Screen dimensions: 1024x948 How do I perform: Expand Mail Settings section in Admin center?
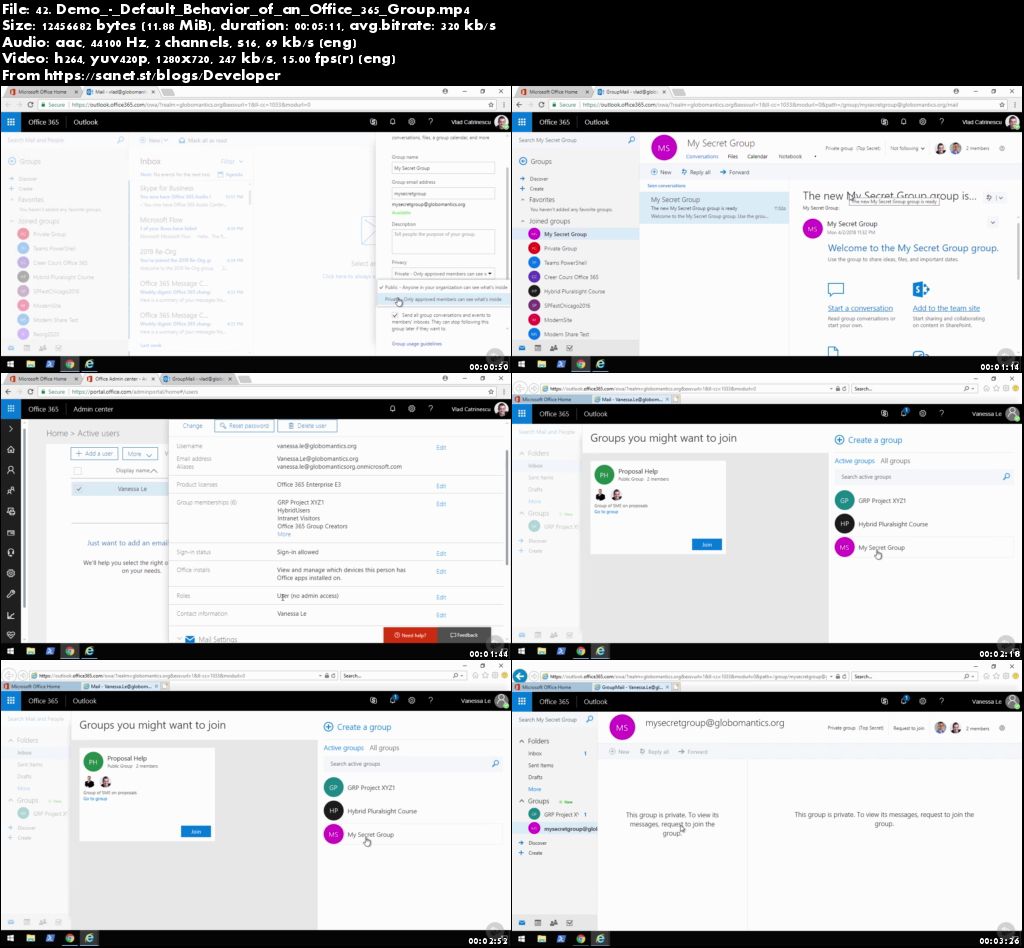(x=180, y=639)
